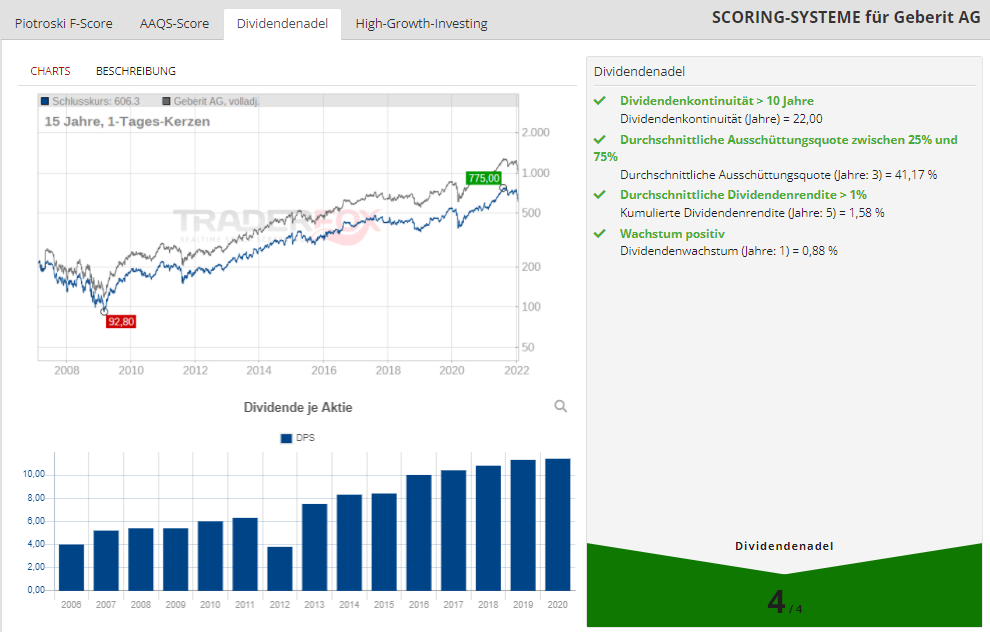Show the CHARTS sub-tab
The image size is (990, 632).
pos(51,71)
